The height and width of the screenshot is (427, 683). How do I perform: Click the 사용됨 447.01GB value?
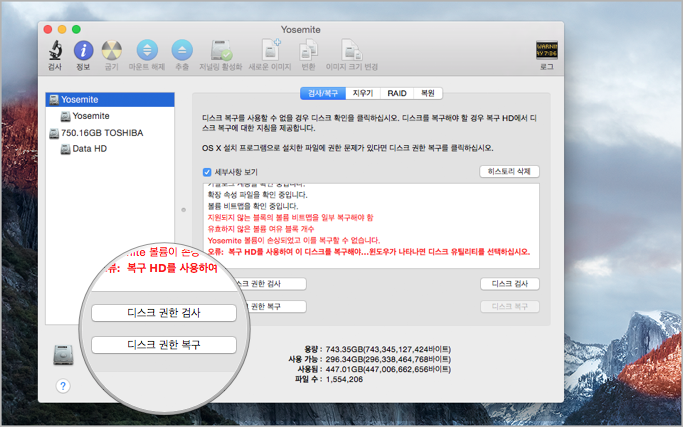point(388,369)
